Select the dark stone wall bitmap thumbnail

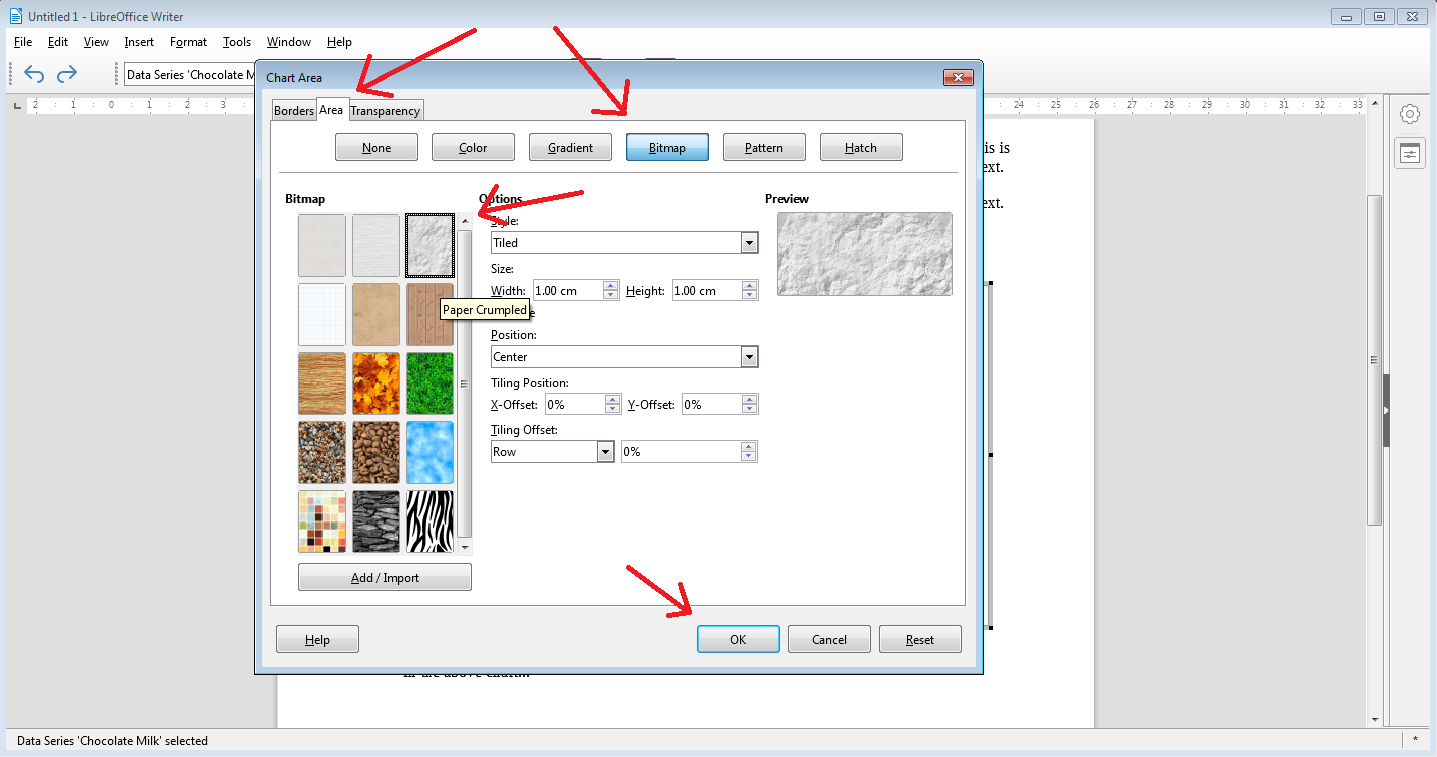point(376,521)
